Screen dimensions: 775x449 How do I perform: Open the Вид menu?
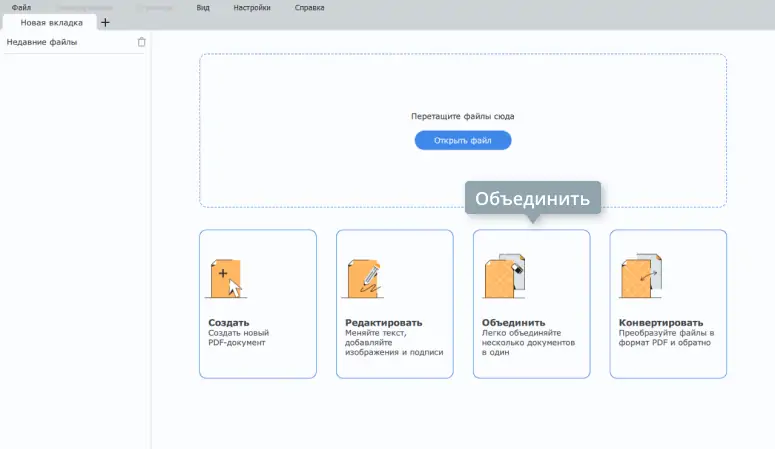coord(203,7)
